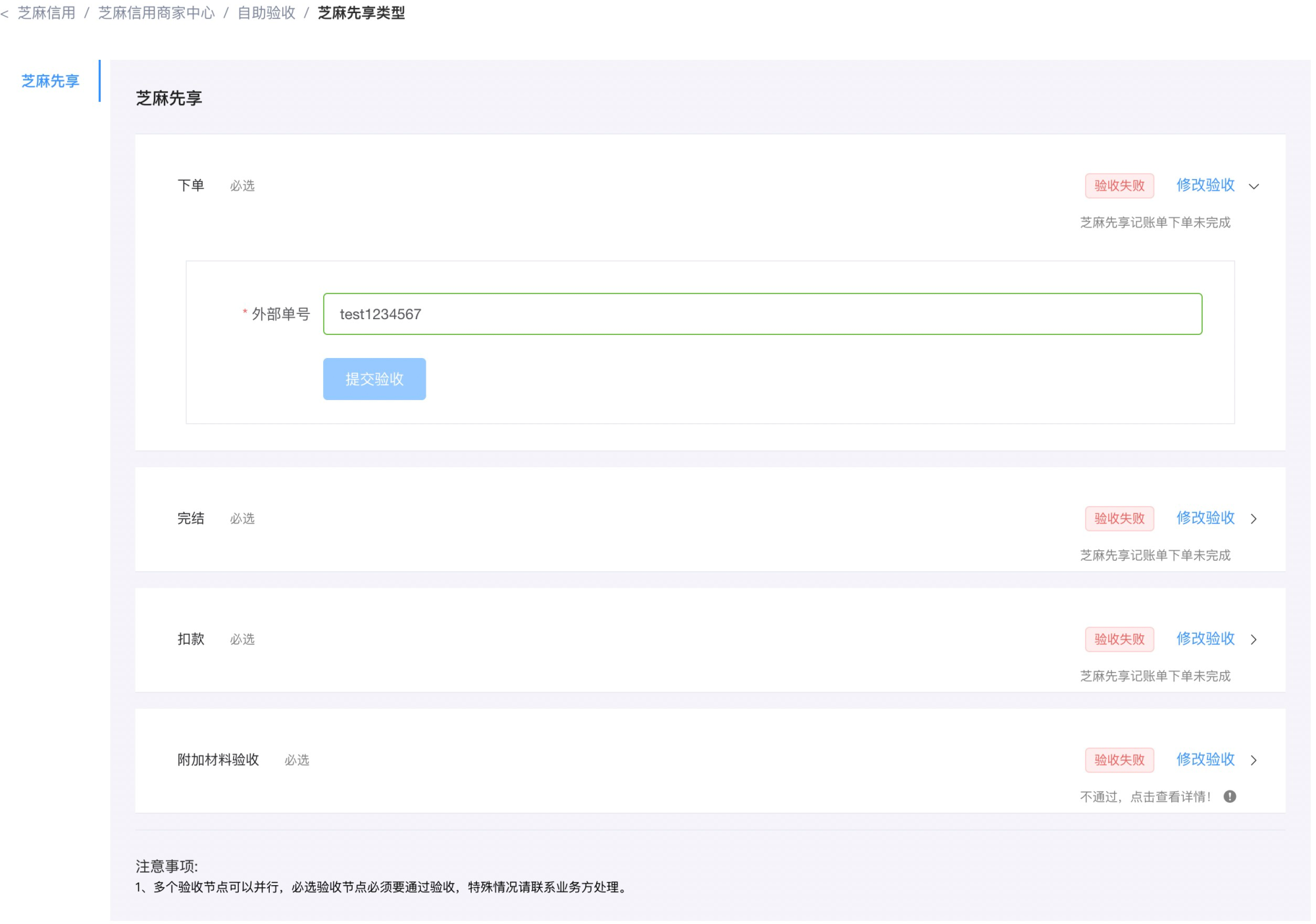
Task: Expand the 附加材料验收 section chevron
Action: (1254, 760)
